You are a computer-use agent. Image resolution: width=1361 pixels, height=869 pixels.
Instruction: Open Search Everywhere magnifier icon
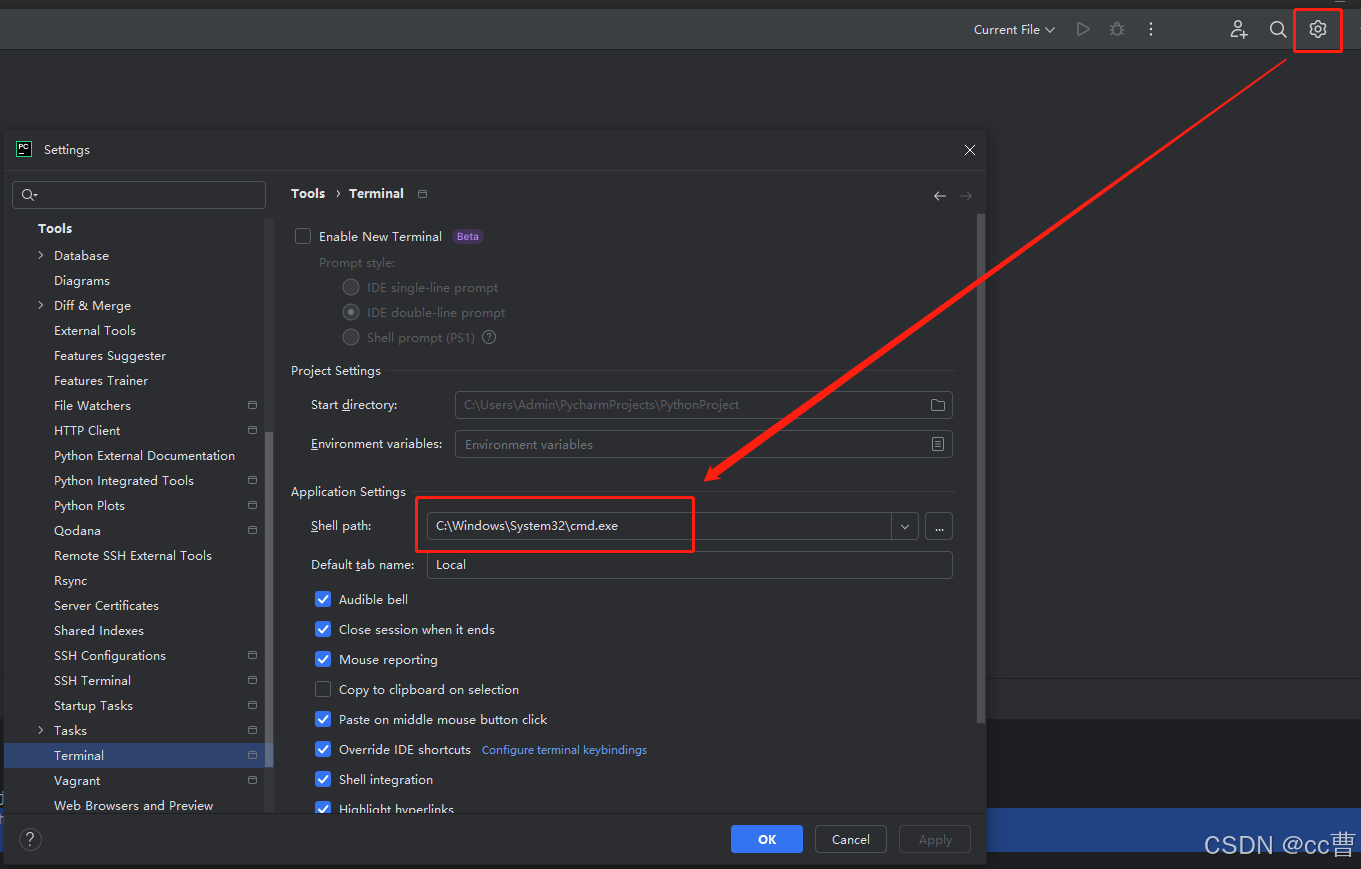[x=1278, y=29]
